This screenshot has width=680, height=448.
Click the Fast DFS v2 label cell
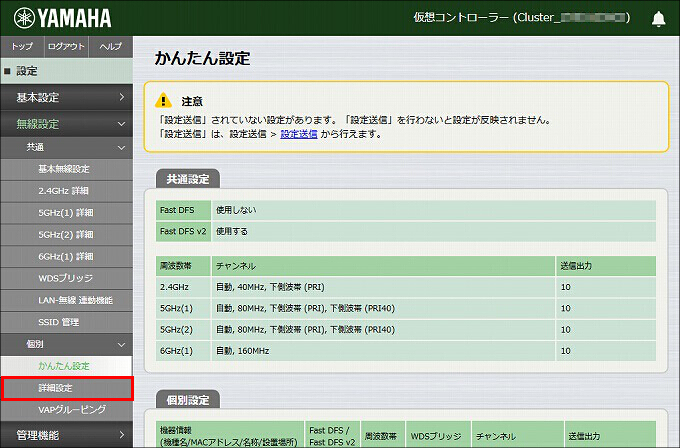tap(183, 231)
